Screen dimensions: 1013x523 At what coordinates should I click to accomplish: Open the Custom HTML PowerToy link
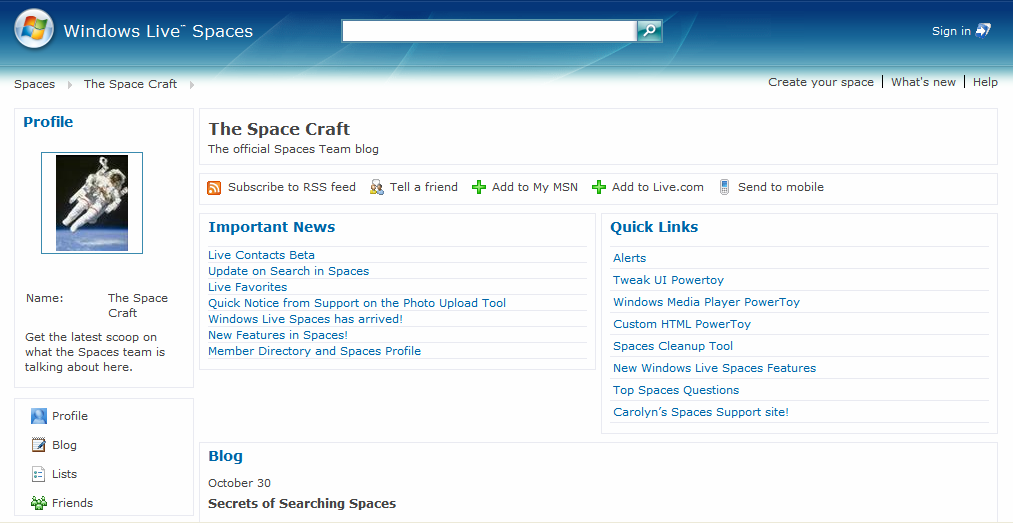click(x=682, y=324)
